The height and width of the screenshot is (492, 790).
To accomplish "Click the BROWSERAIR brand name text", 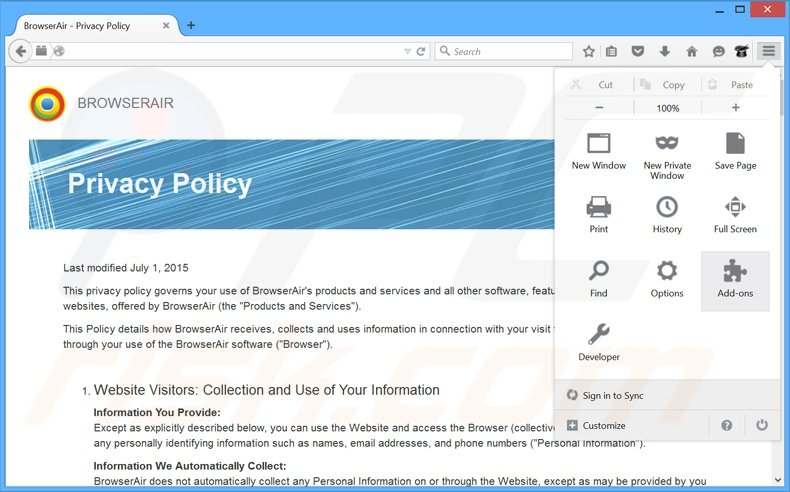I will (125, 103).
